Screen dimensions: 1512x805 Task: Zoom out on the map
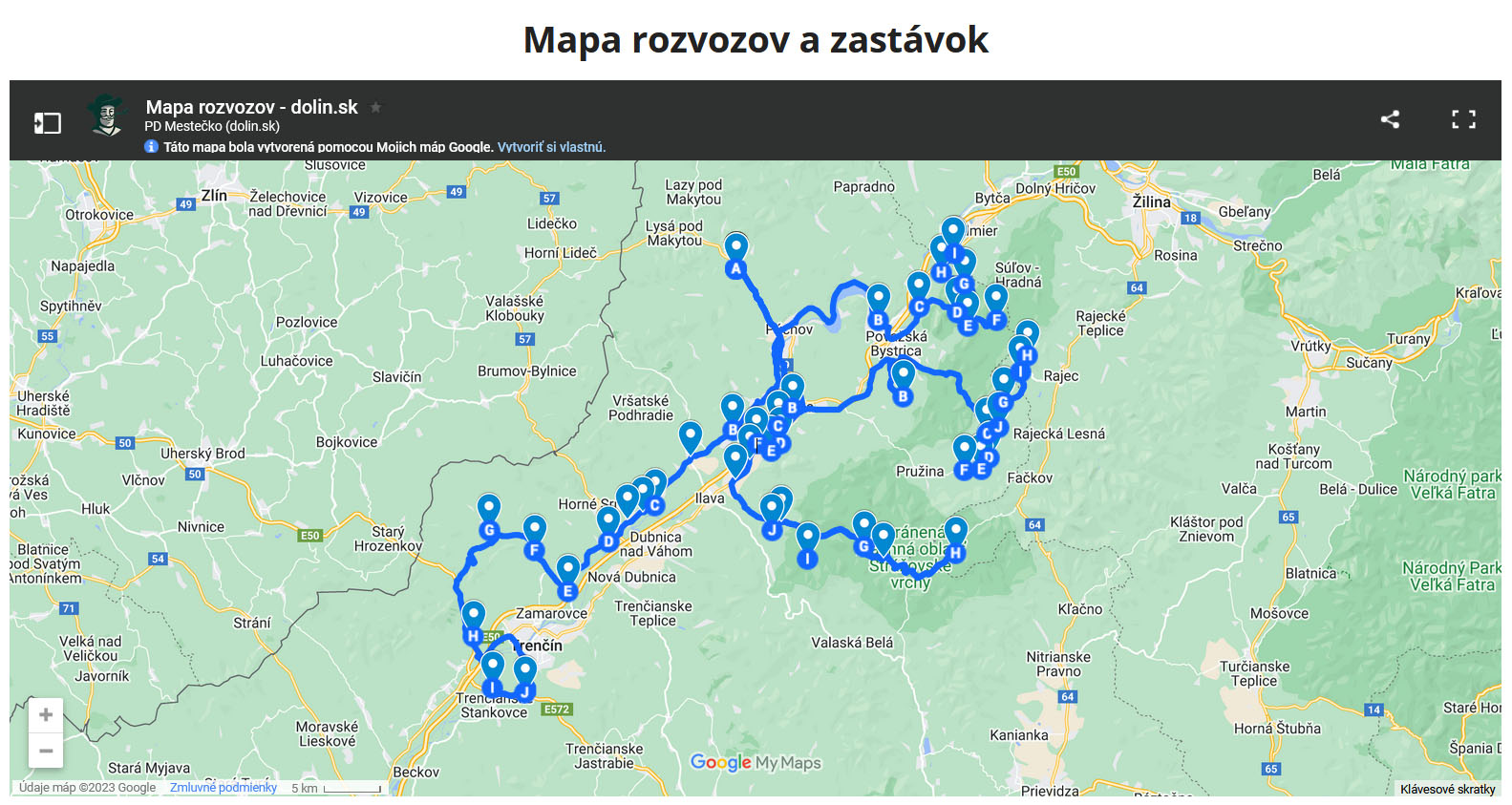[x=45, y=751]
